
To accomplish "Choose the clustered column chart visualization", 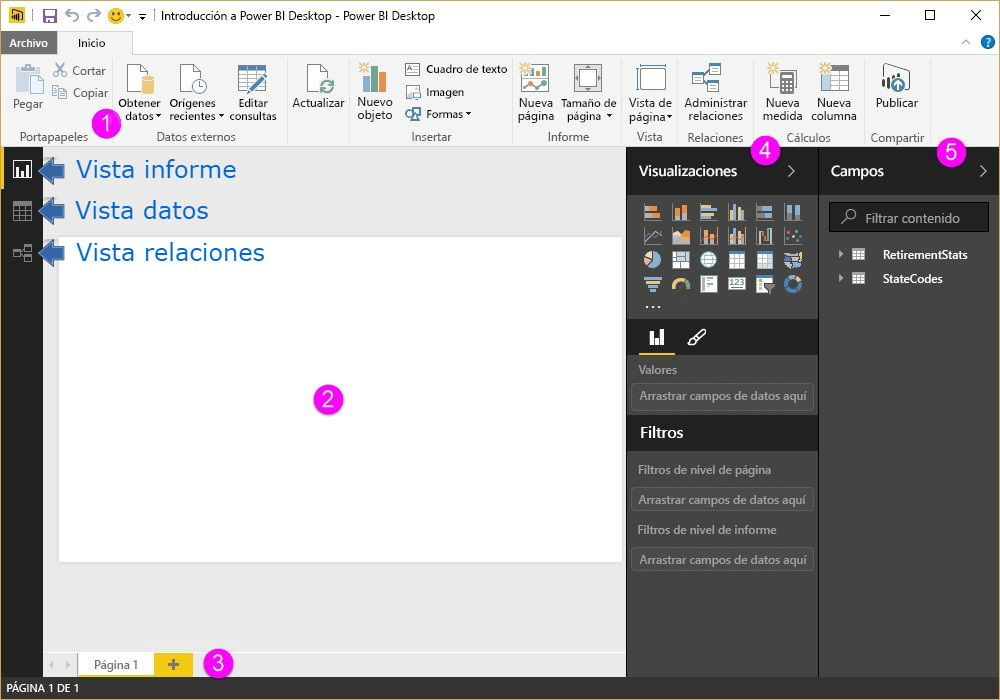I will tap(737, 212).
